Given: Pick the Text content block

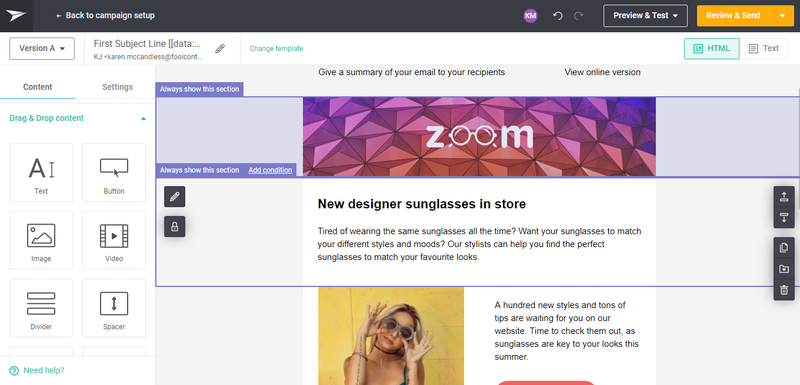Looking at the screenshot, I should click(41, 172).
